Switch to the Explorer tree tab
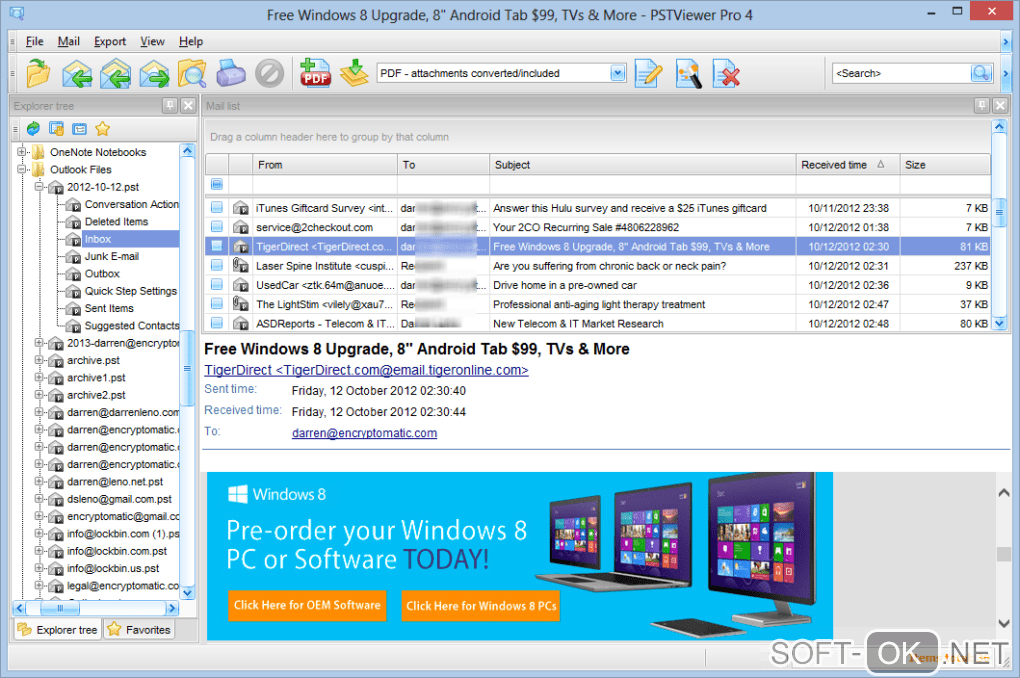Image resolution: width=1020 pixels, height=678 pixels. 58,629
